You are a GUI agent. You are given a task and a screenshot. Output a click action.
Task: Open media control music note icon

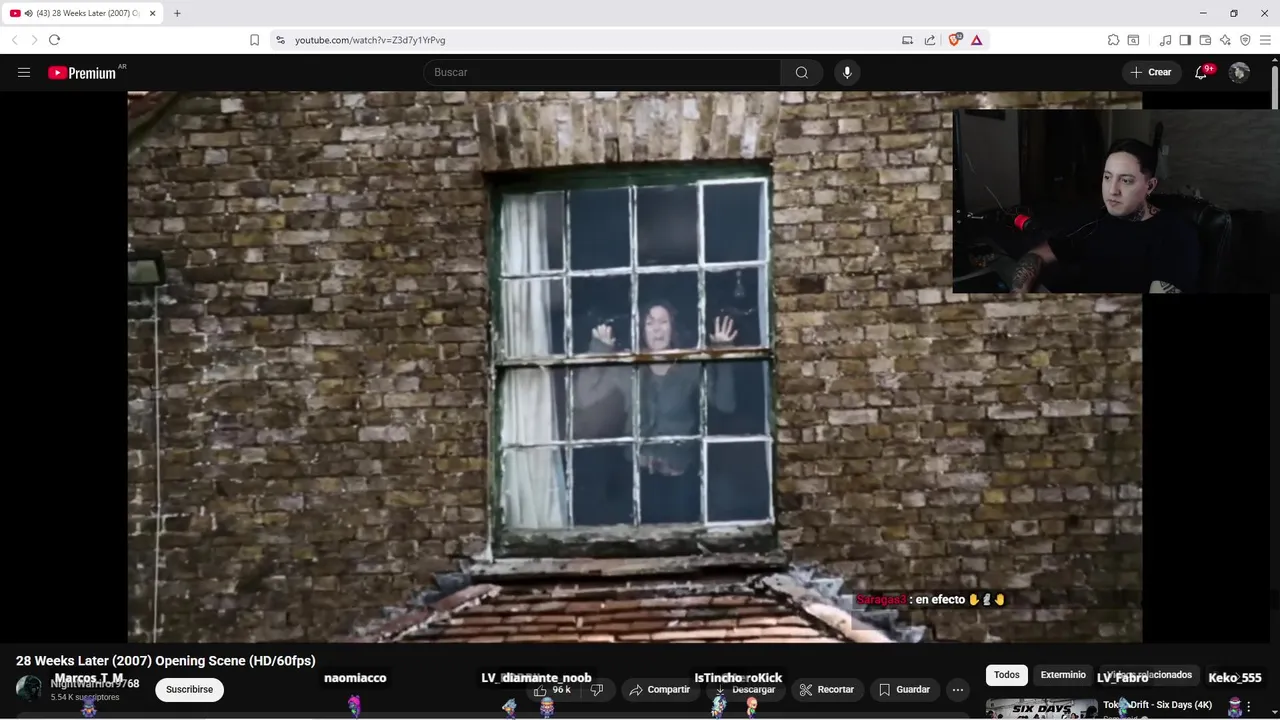[1165, 40]
